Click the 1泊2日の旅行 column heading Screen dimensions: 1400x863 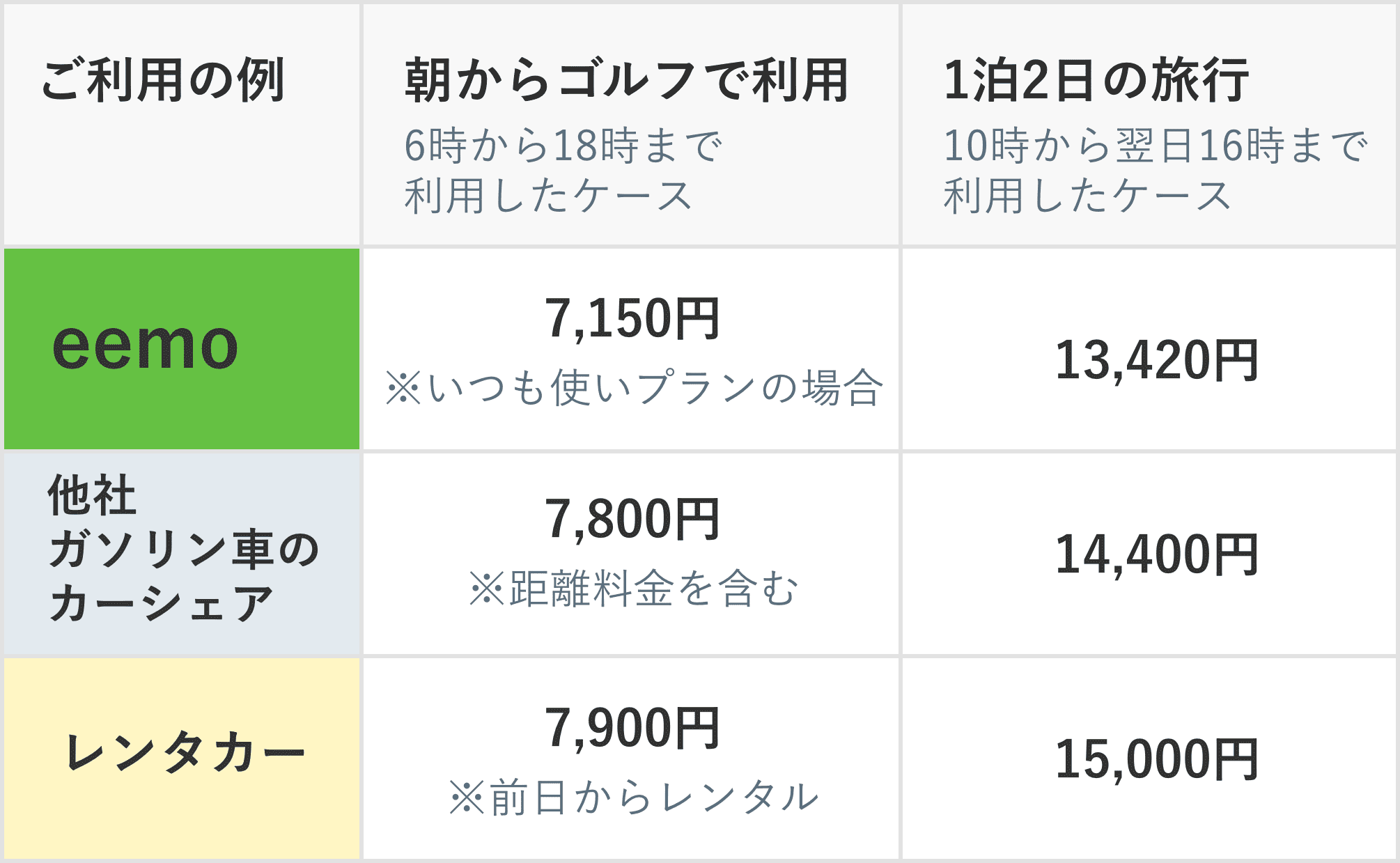[1096, 80]
